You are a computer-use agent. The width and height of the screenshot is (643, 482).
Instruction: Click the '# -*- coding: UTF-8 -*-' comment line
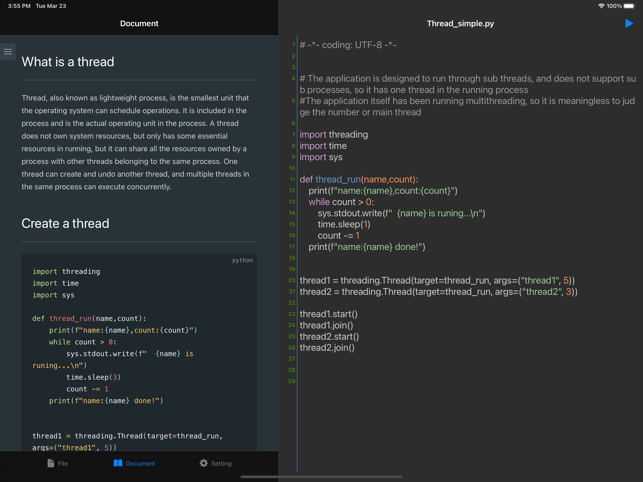pos(348,45)
